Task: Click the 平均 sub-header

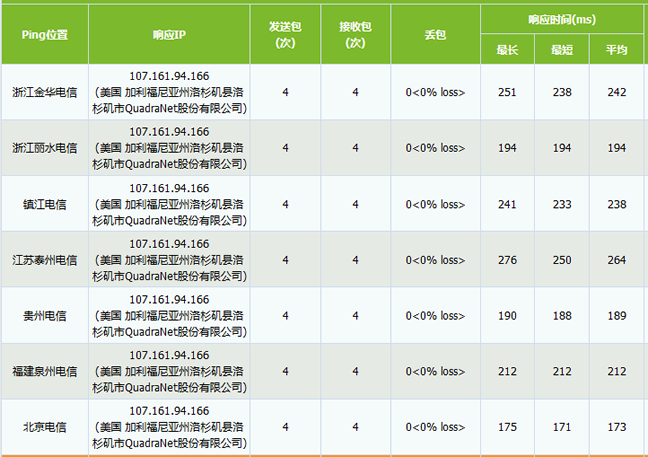Action: (x=616, y=50)
